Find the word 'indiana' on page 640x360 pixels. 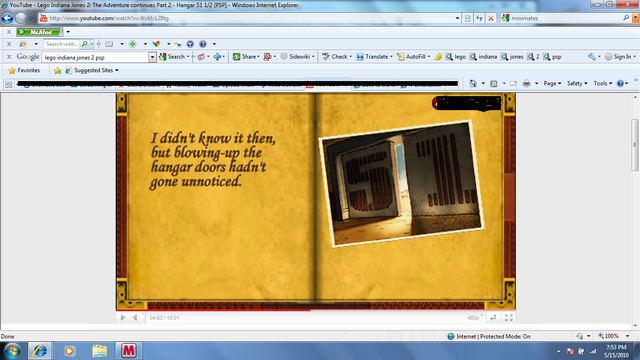pos(483,57)
